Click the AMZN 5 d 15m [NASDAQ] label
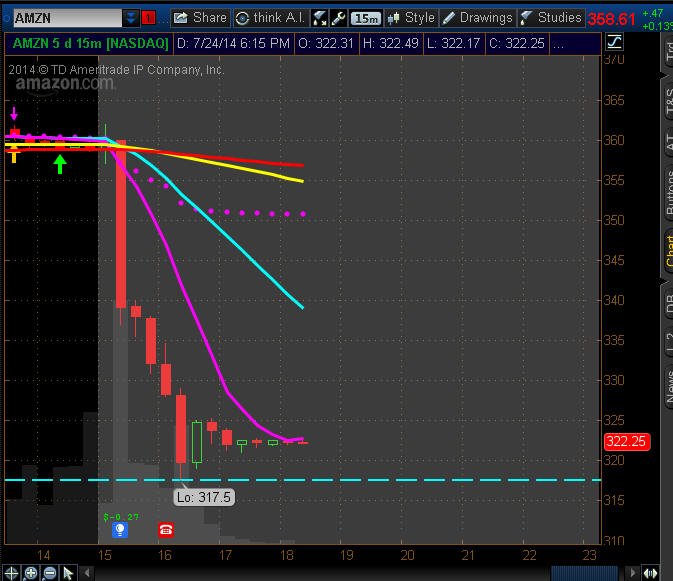This screenshot has width=673, height=581. tap(91, 43)
